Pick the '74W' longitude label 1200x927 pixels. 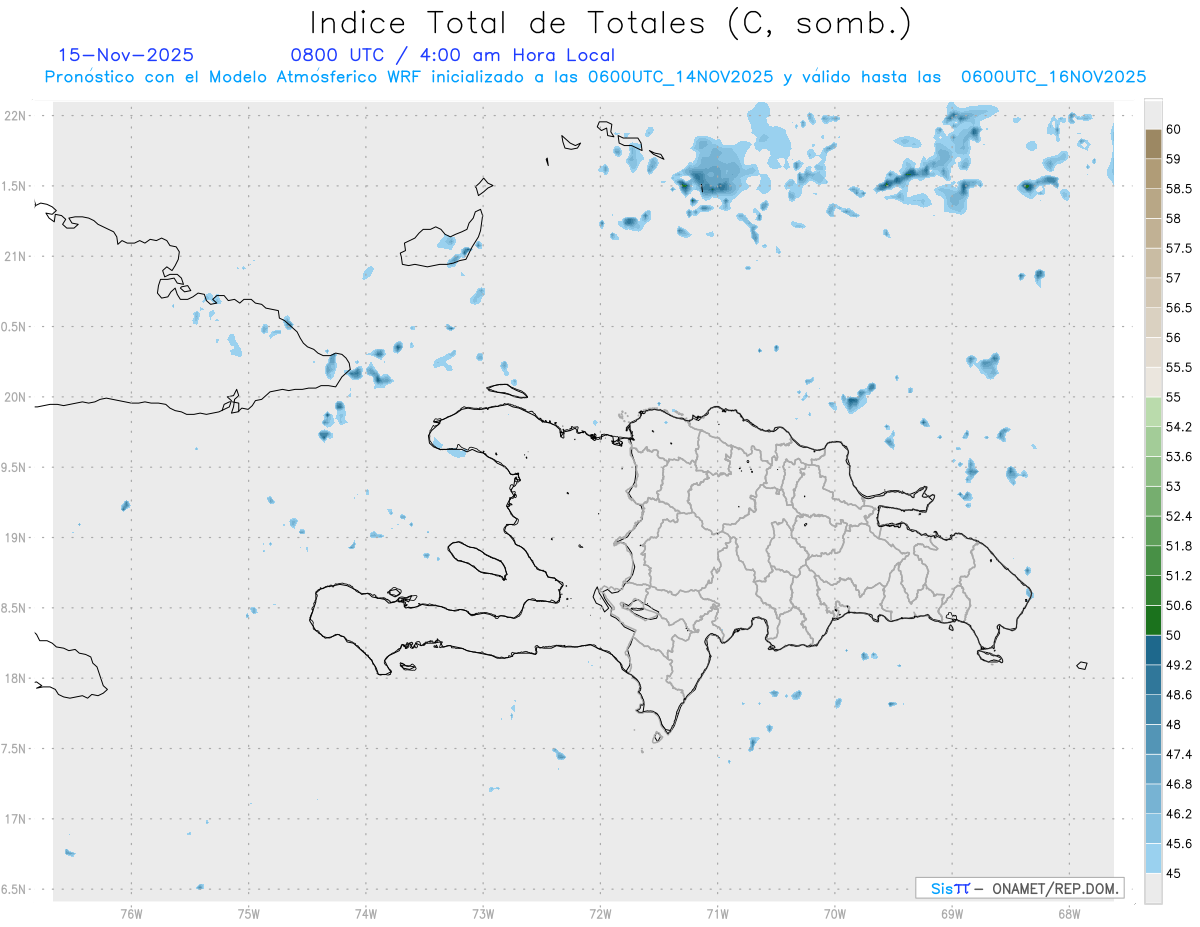pyautogui.click(x=365, y=914)
